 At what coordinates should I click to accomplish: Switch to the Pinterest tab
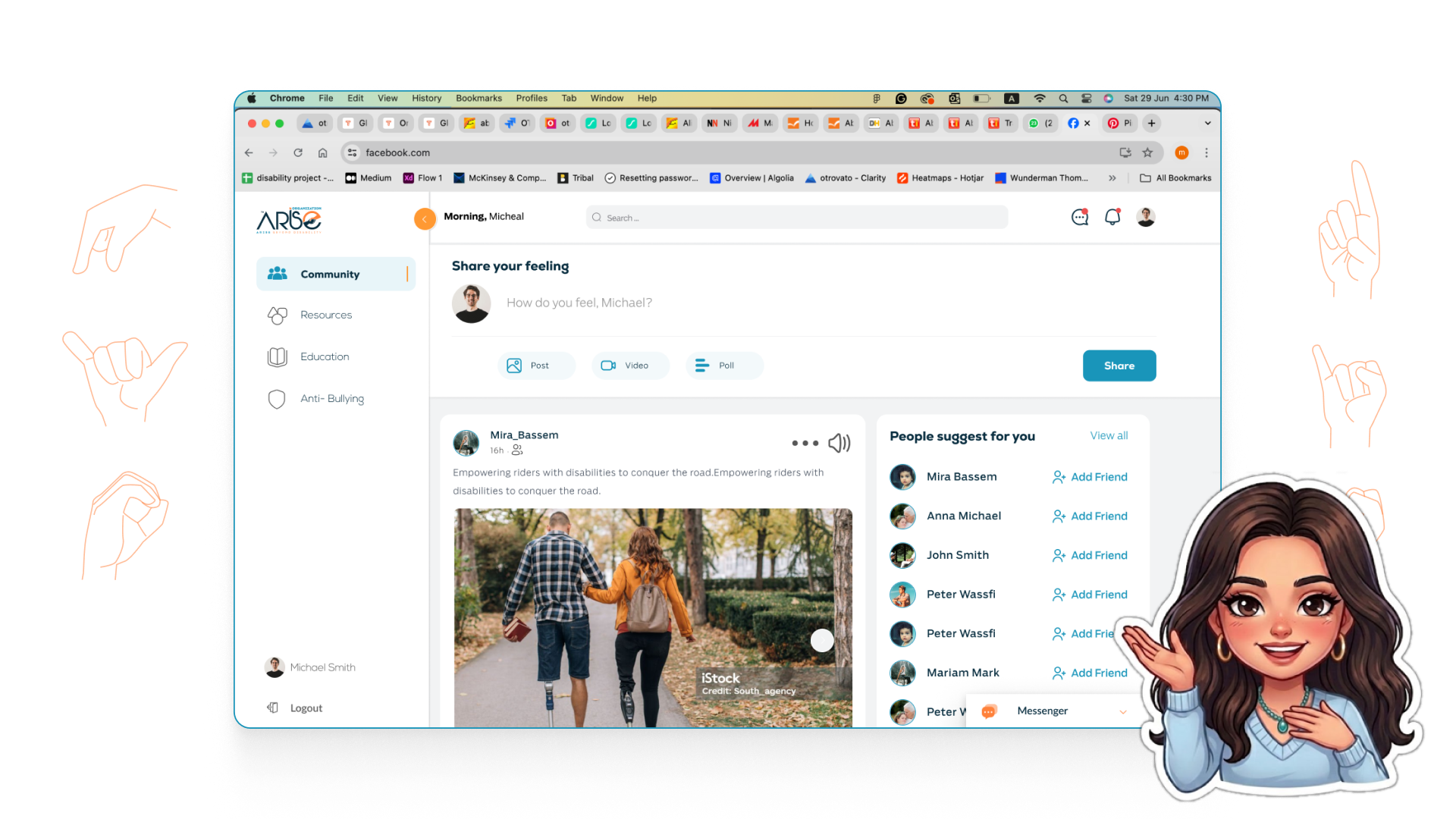pyautogui.click(x=1120, y=123)
